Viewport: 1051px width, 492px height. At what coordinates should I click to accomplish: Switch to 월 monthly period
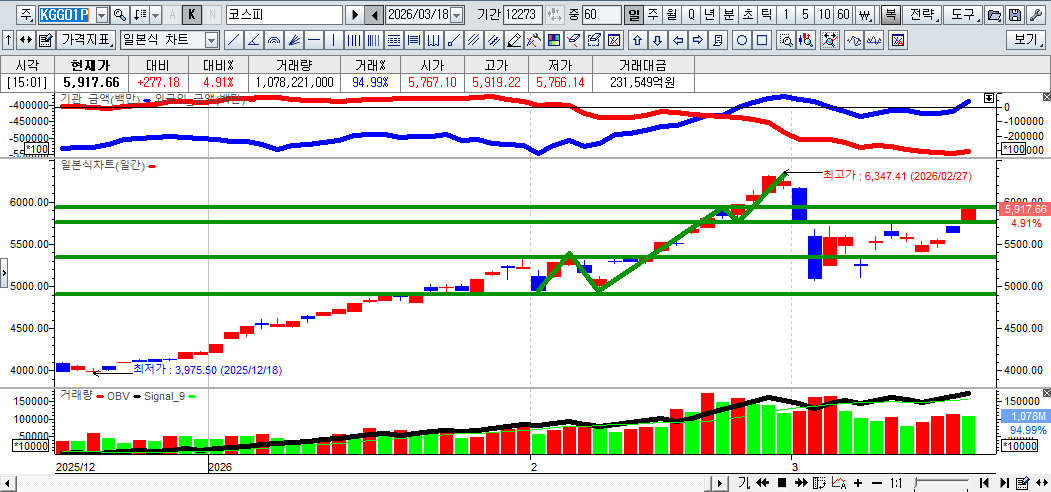coord(671,15)
